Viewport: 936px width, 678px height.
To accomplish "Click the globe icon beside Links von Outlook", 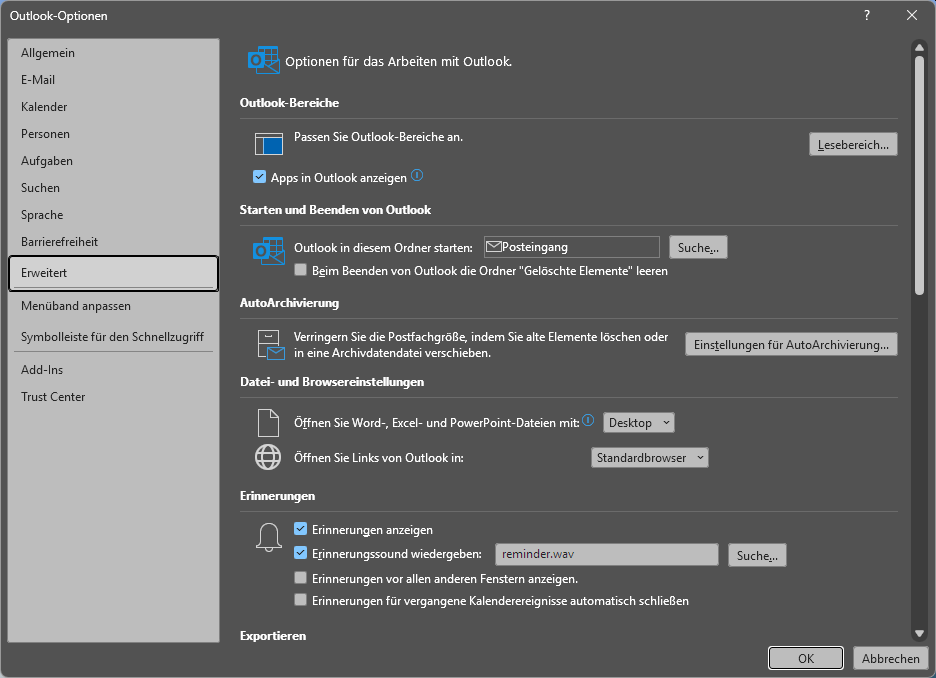I will coord(268,457).
